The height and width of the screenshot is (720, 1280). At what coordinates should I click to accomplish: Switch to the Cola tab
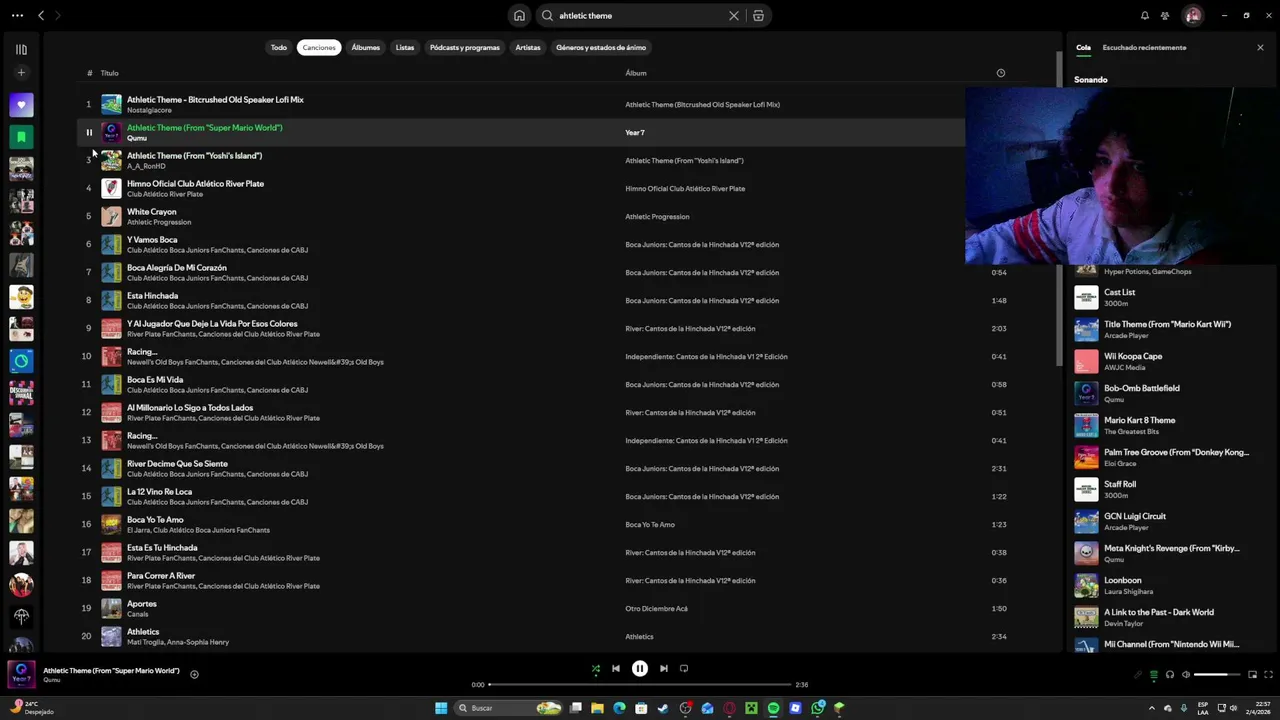1083,47
